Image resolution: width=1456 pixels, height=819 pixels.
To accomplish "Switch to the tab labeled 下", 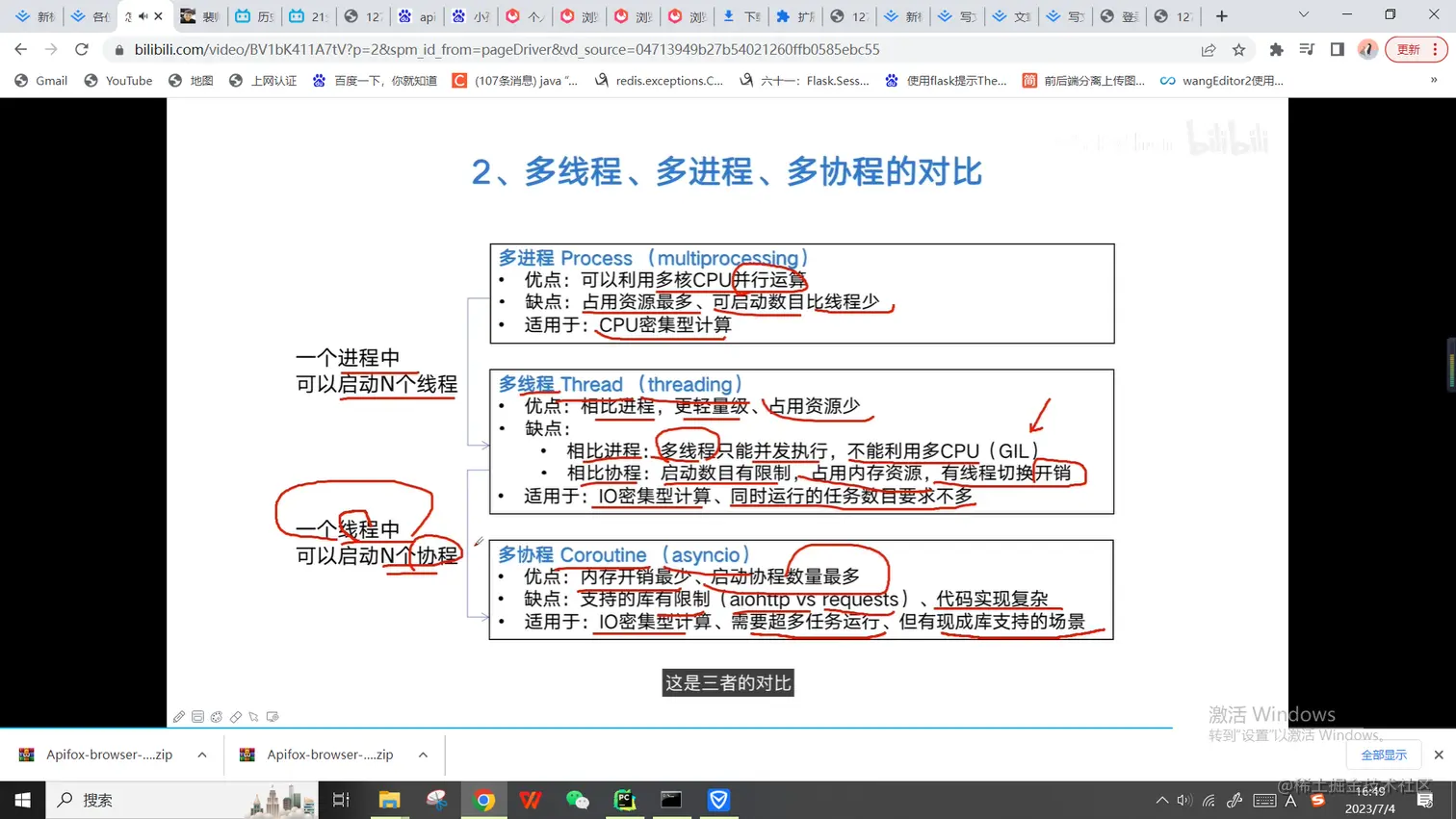I will [742, 16].
